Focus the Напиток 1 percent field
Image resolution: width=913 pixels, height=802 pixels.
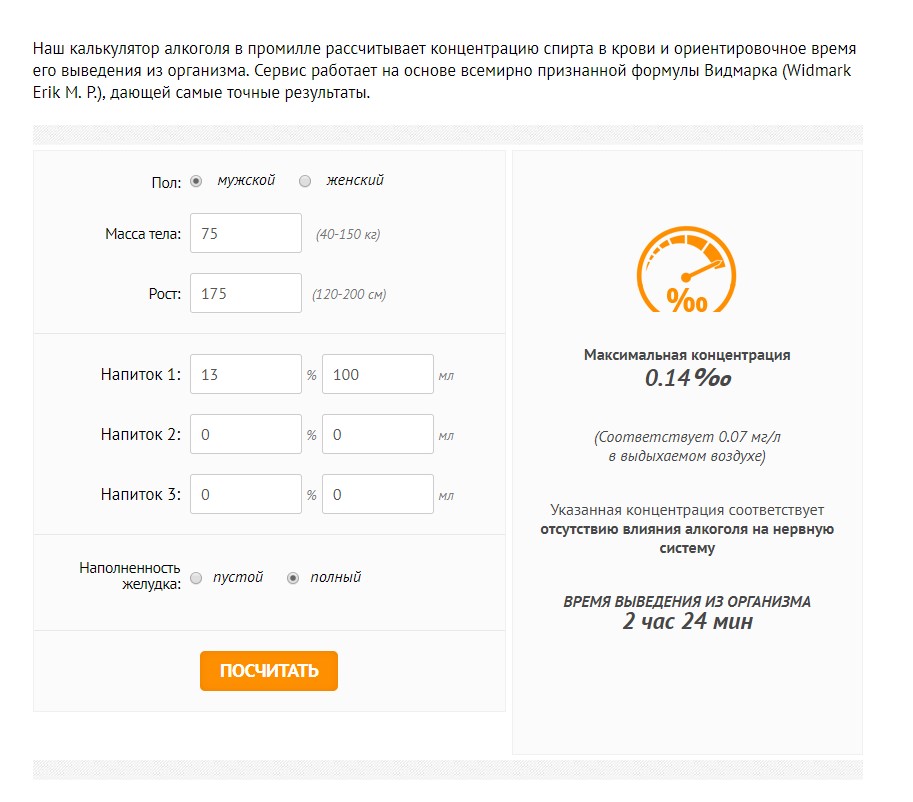click(x=246, y=374)
